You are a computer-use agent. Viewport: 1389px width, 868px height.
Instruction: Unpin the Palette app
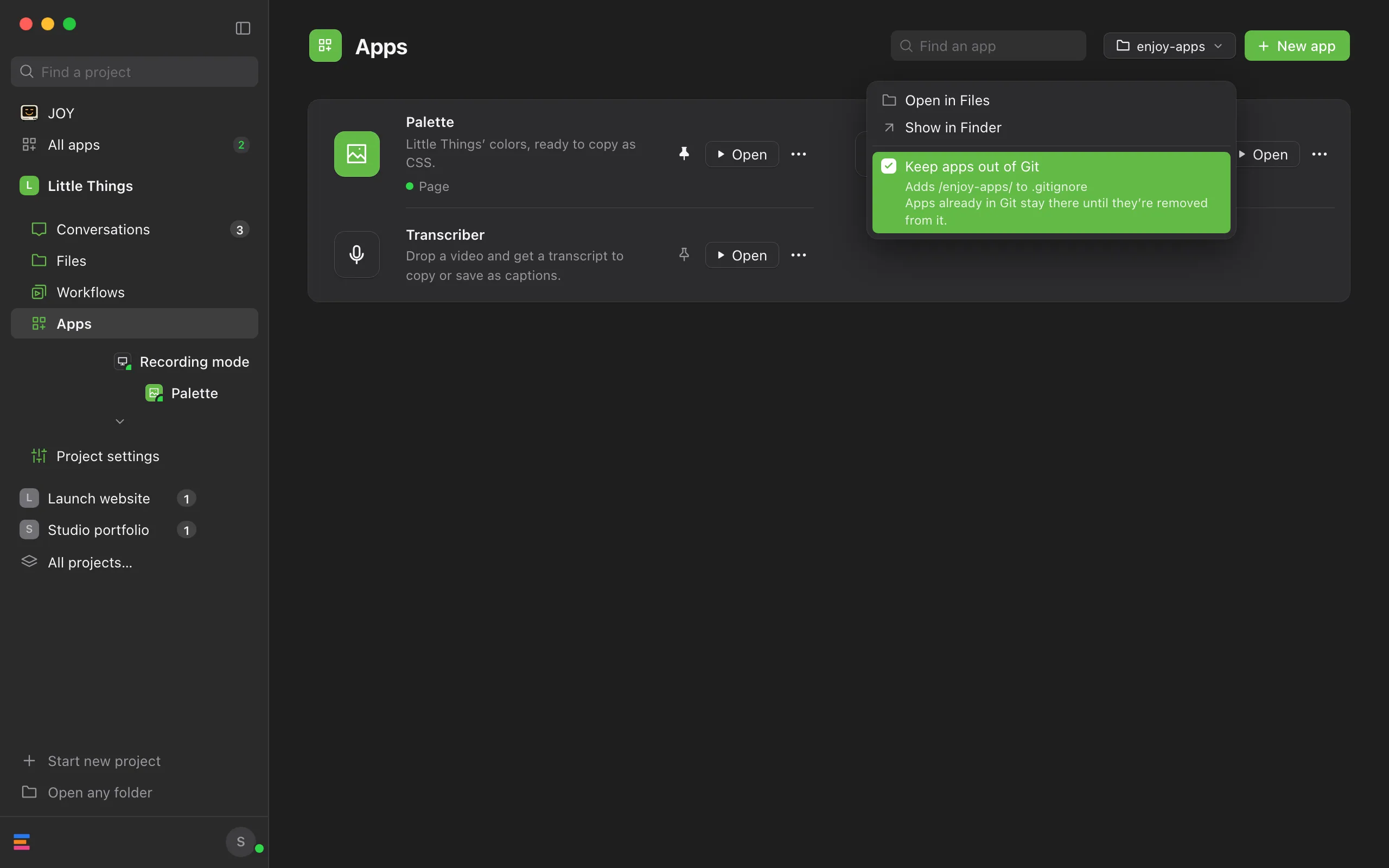[x=684, y=154]
